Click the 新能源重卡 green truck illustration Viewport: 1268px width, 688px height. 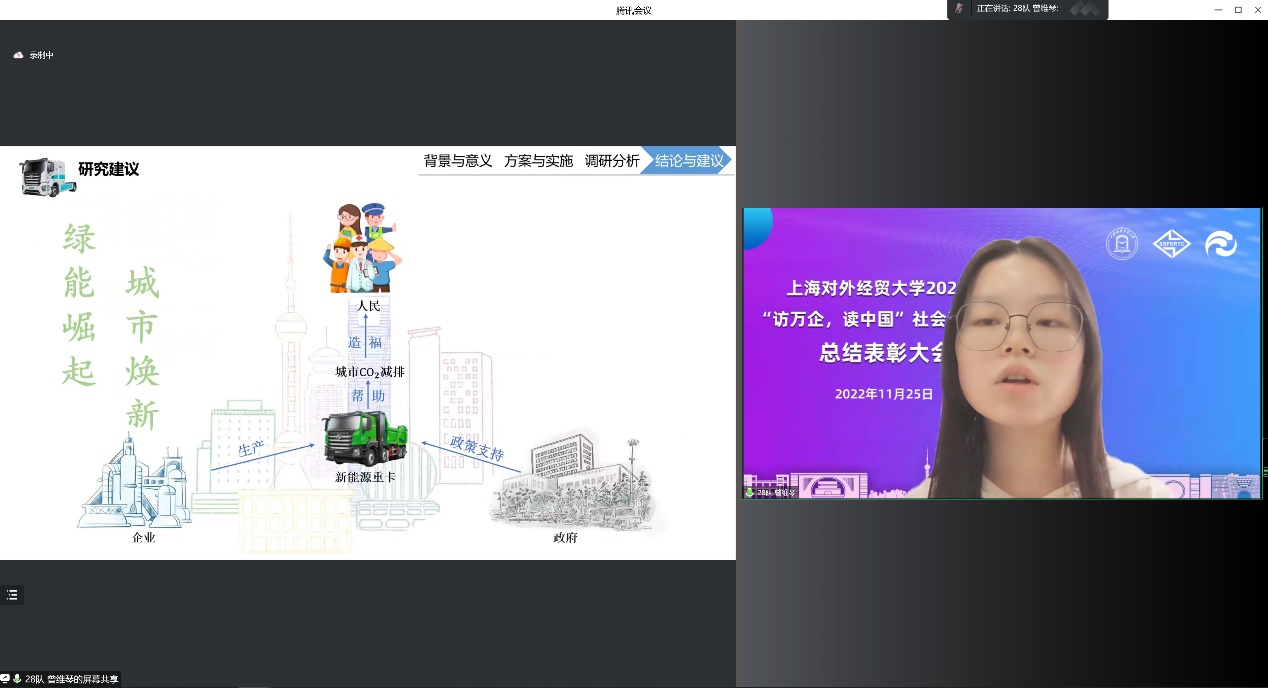tap(365, 441)
